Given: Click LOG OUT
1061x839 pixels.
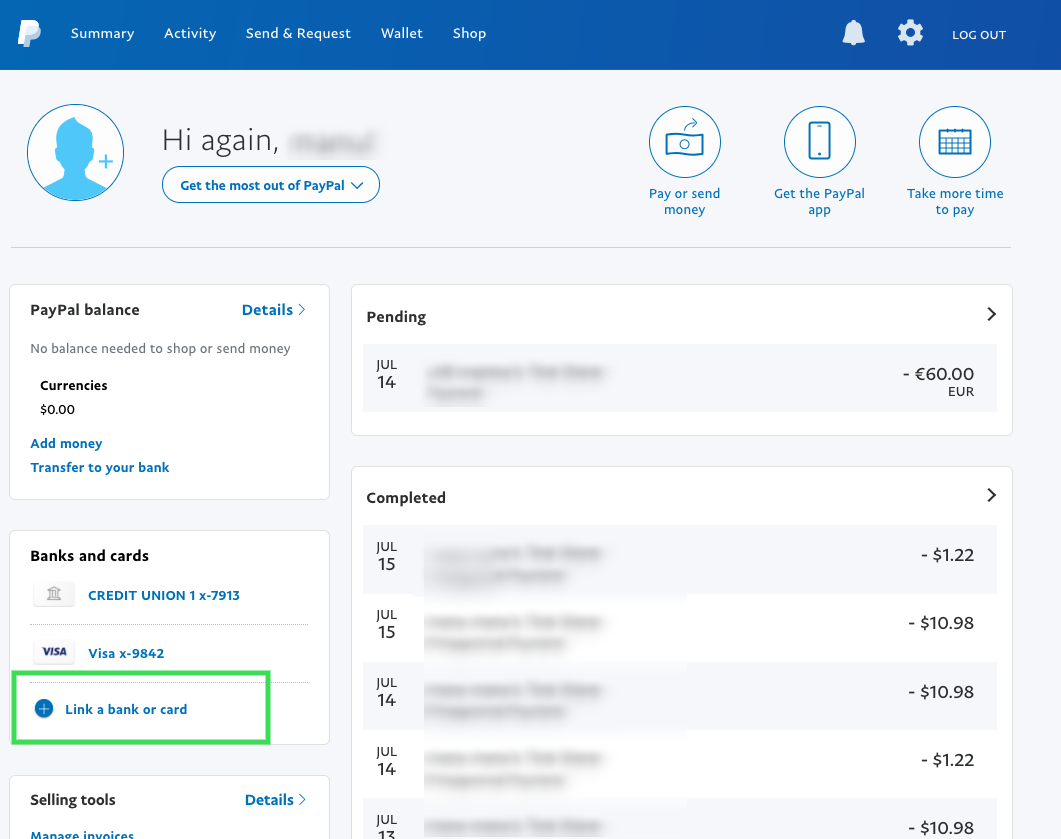Looking at the screenshot, I should pos(979,35).
